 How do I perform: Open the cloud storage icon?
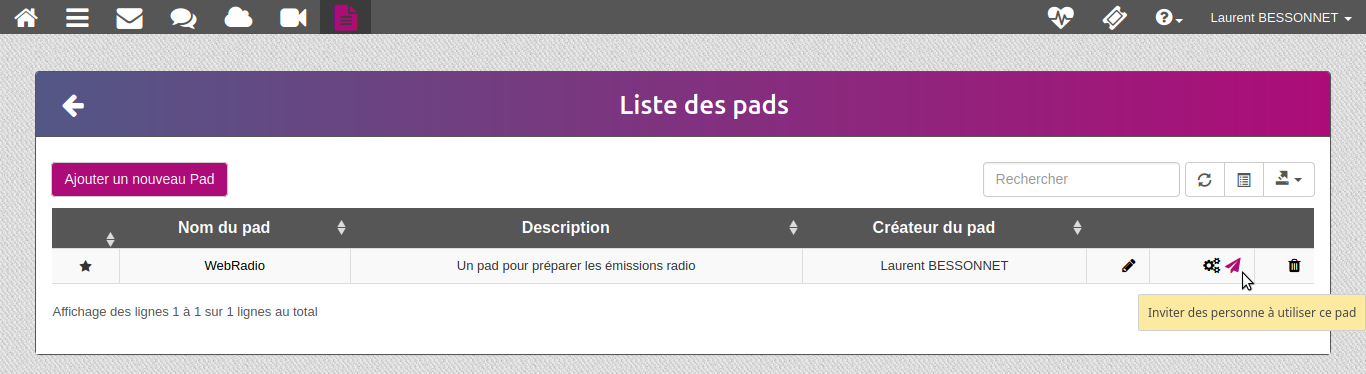[238, 17]
